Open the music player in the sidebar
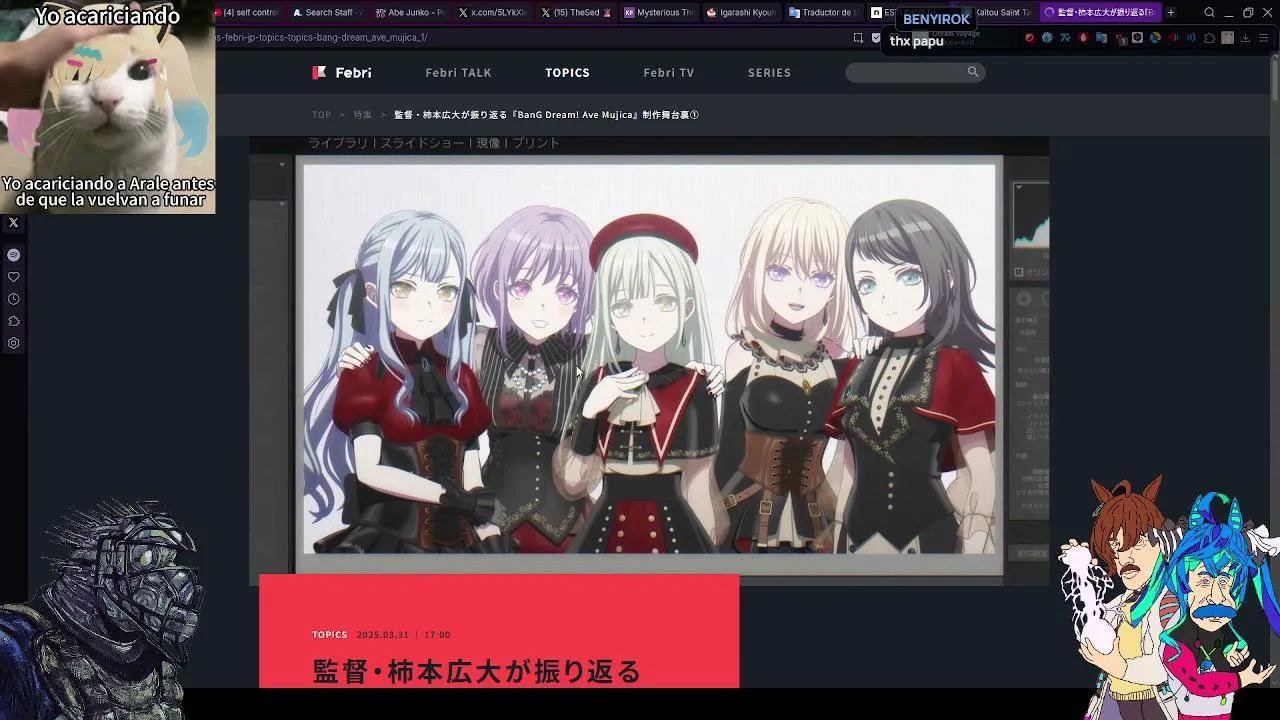The width and height of the screenshot is (1280, 720). point(14,255)
